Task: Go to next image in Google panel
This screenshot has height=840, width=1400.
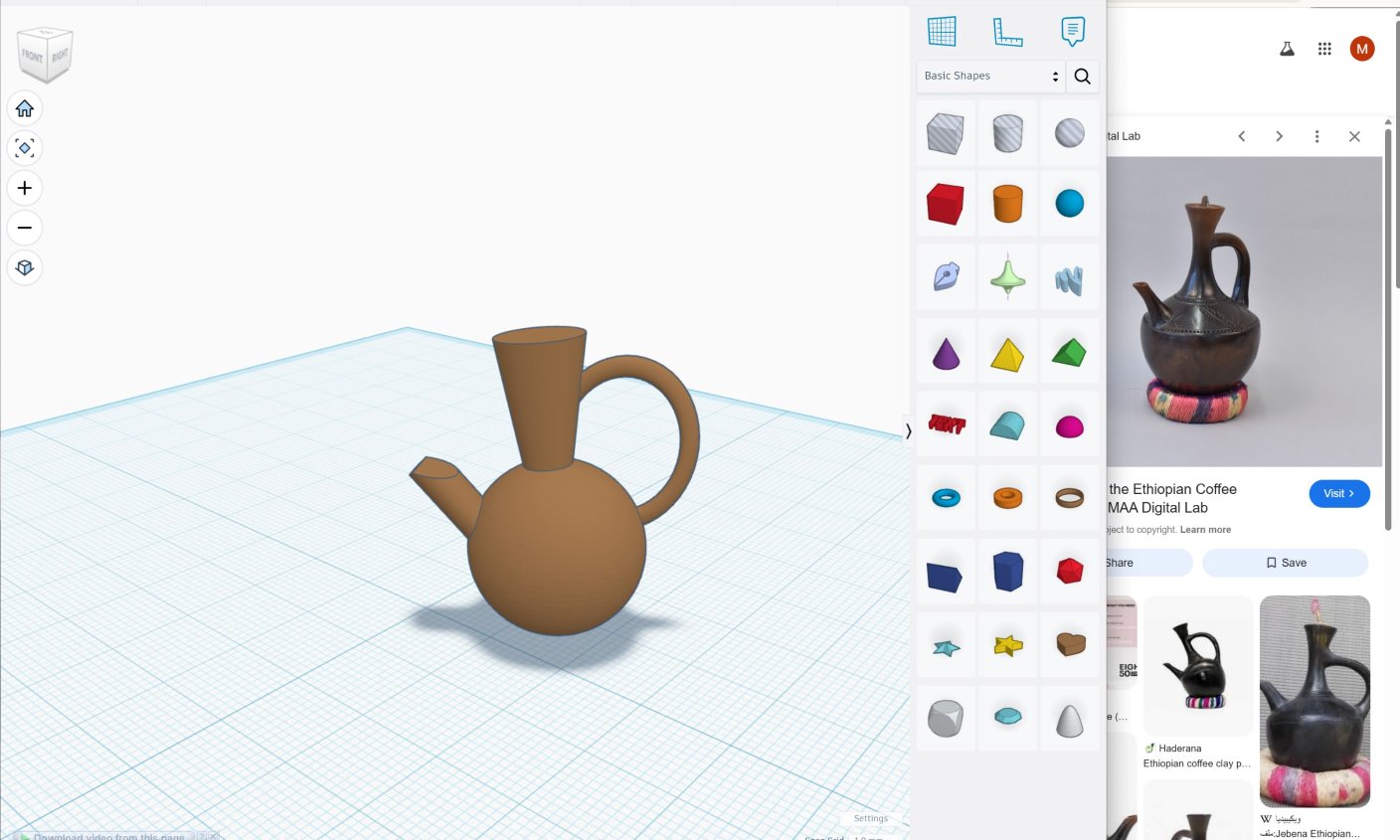Action: coord(1280,136)
